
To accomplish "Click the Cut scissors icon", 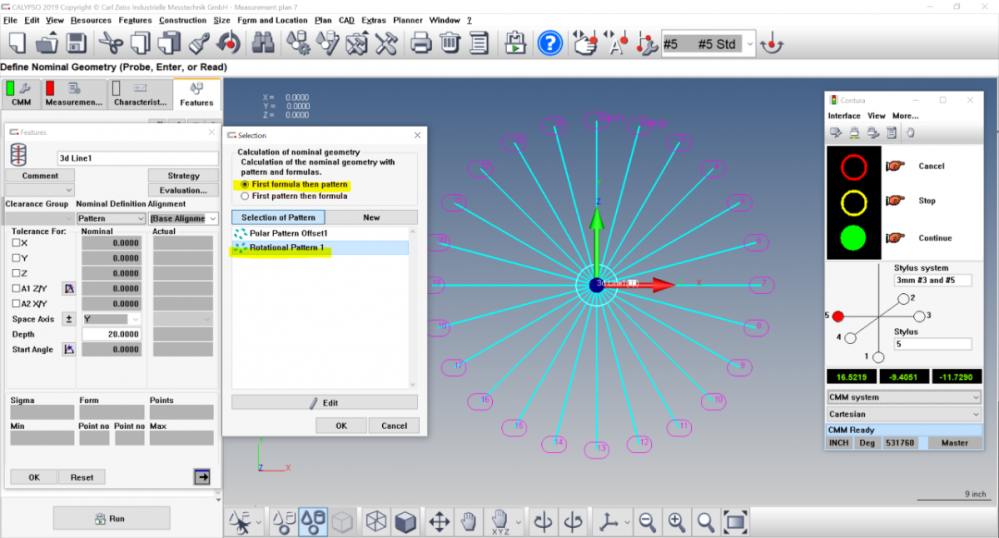I will point(110,44).
